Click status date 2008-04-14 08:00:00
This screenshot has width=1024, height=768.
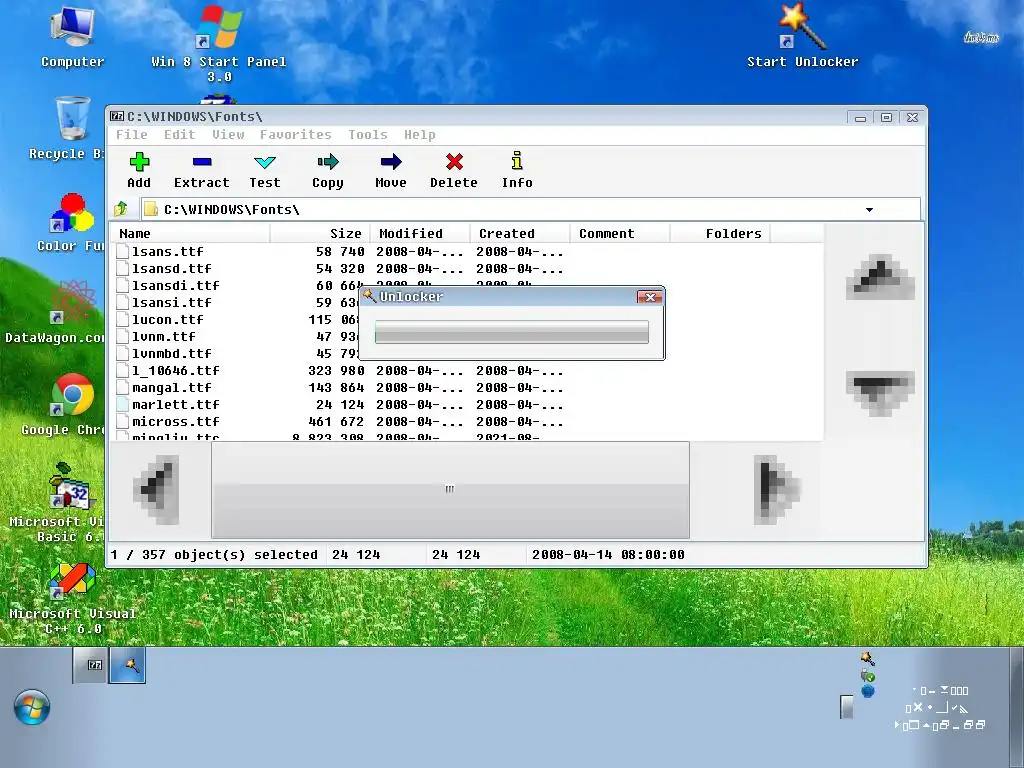[608, 554]
